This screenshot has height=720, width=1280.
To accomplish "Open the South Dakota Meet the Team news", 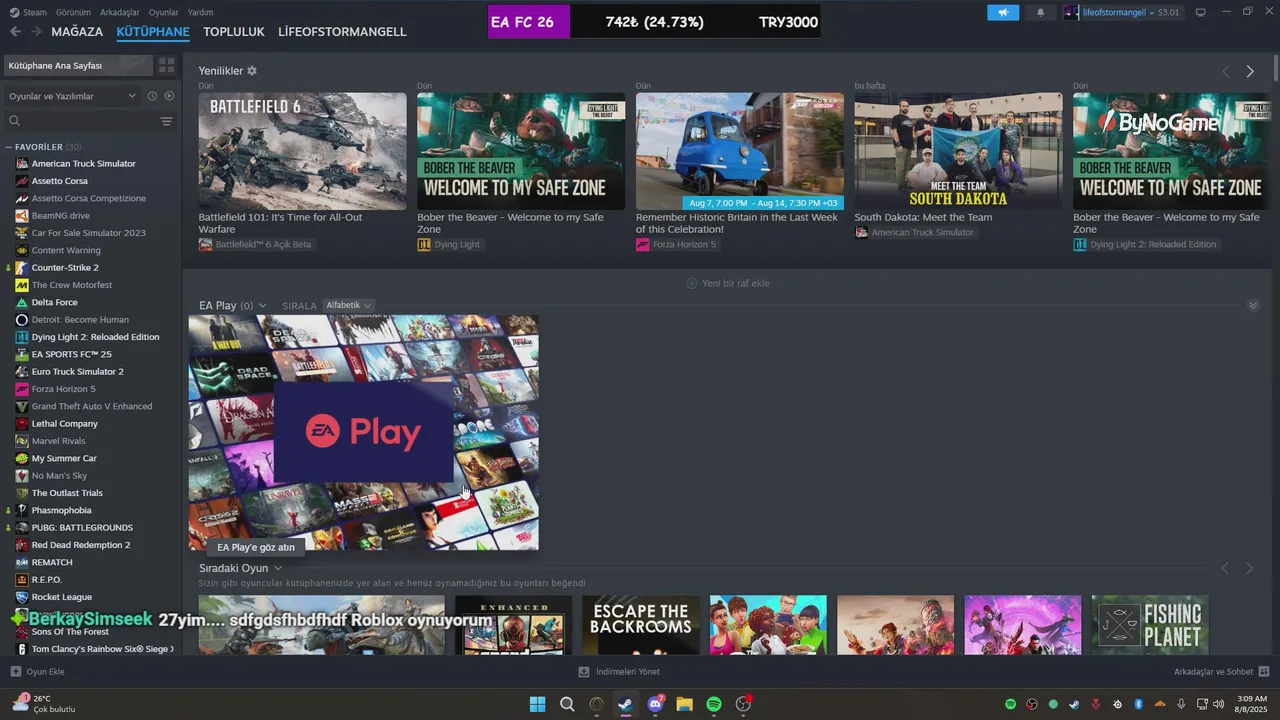I will tap(958, 151).
